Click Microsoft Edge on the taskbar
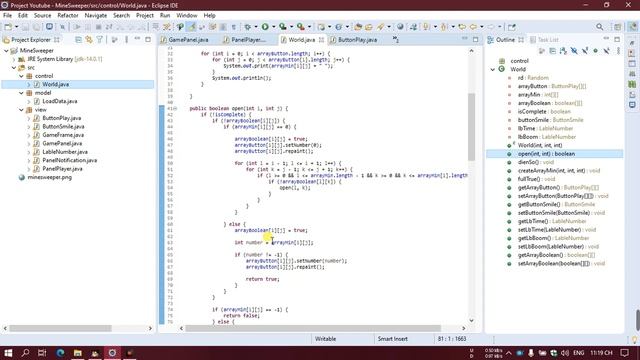This screenshot has width=640, height=360. tap(60, 353)
